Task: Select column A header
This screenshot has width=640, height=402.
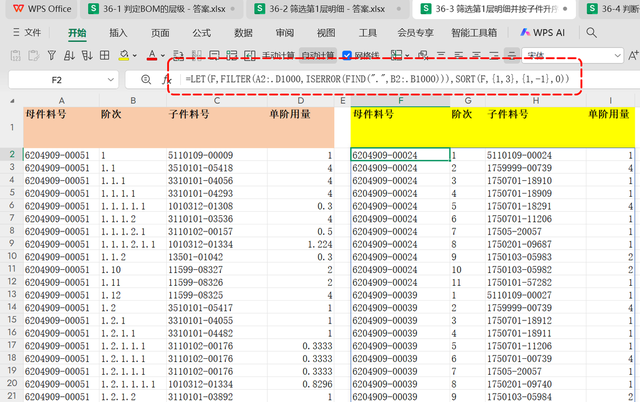Action: click(61, 101)
